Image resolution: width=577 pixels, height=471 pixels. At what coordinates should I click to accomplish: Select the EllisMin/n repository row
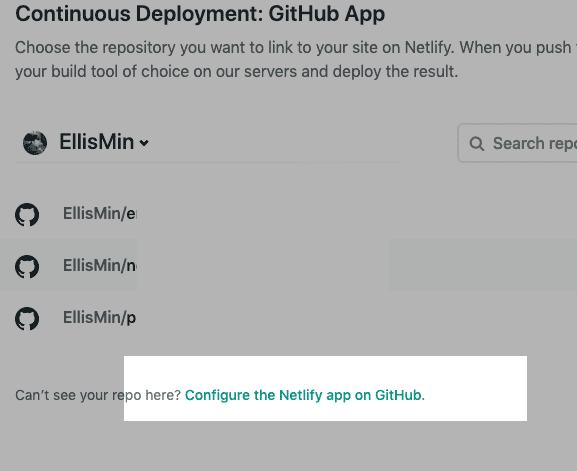pyautogui.click(x=288, y=265)
